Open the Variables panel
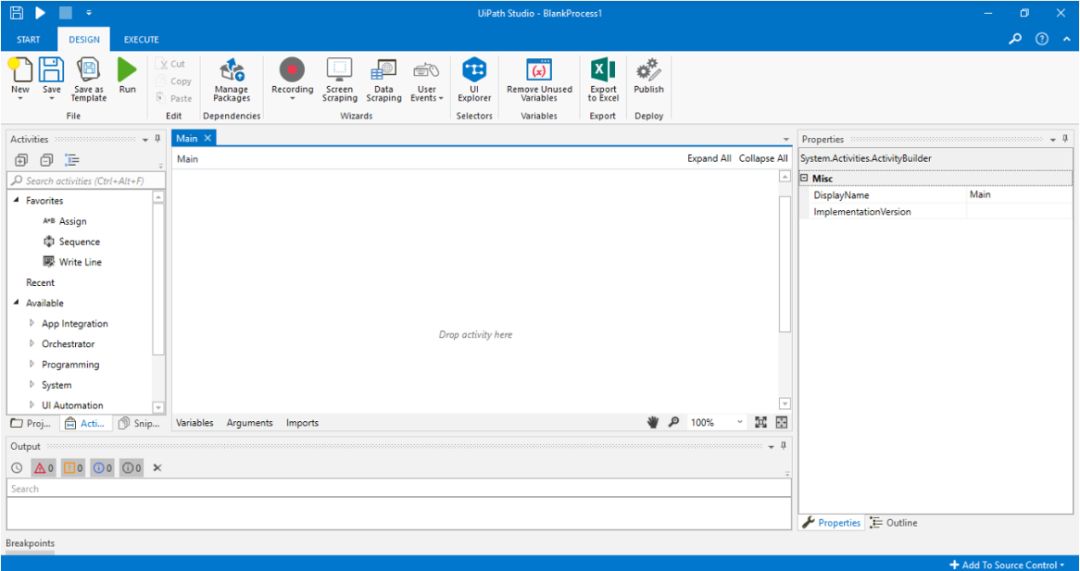This screenshot has height=571, width=1080. 194,423
